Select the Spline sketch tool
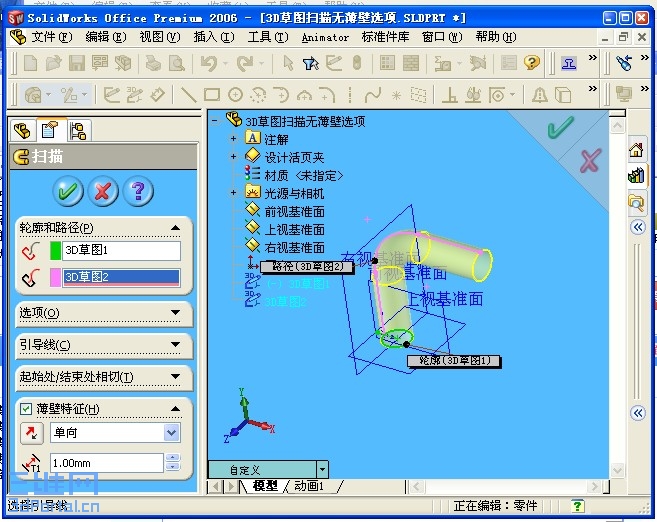The height and width of the screenshot is (522, 657). click(372, 95)
